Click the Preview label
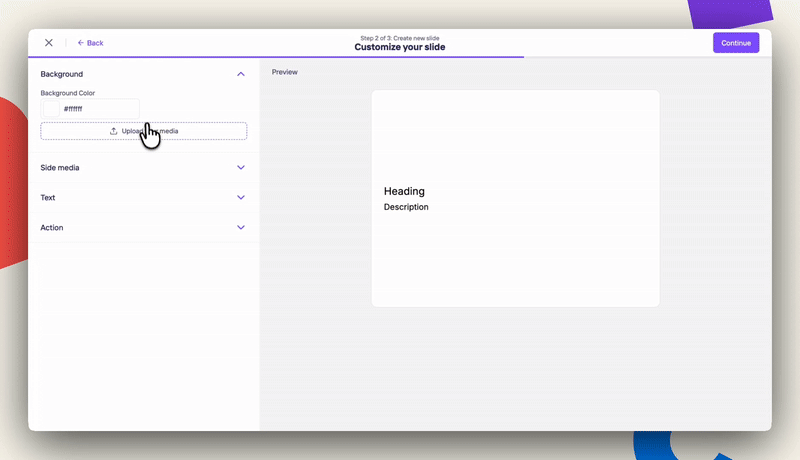 (x=285, y=72)
